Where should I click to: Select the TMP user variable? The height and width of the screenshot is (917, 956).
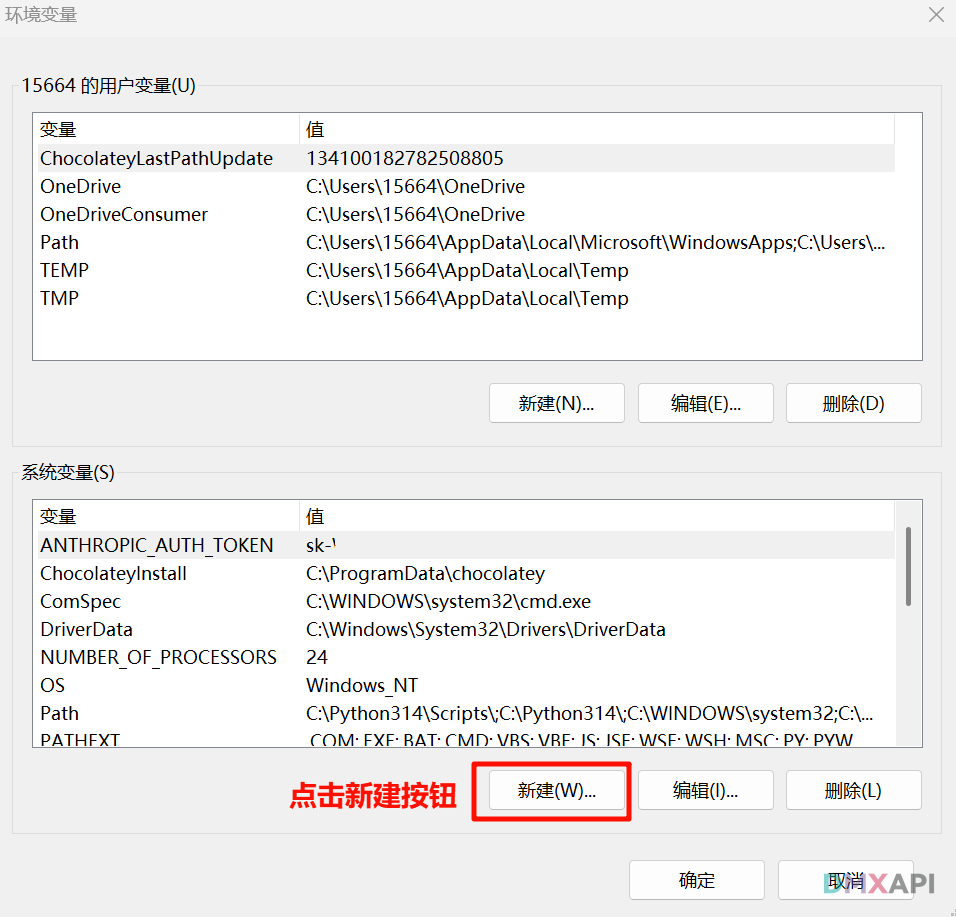click(x=59, y=298)
